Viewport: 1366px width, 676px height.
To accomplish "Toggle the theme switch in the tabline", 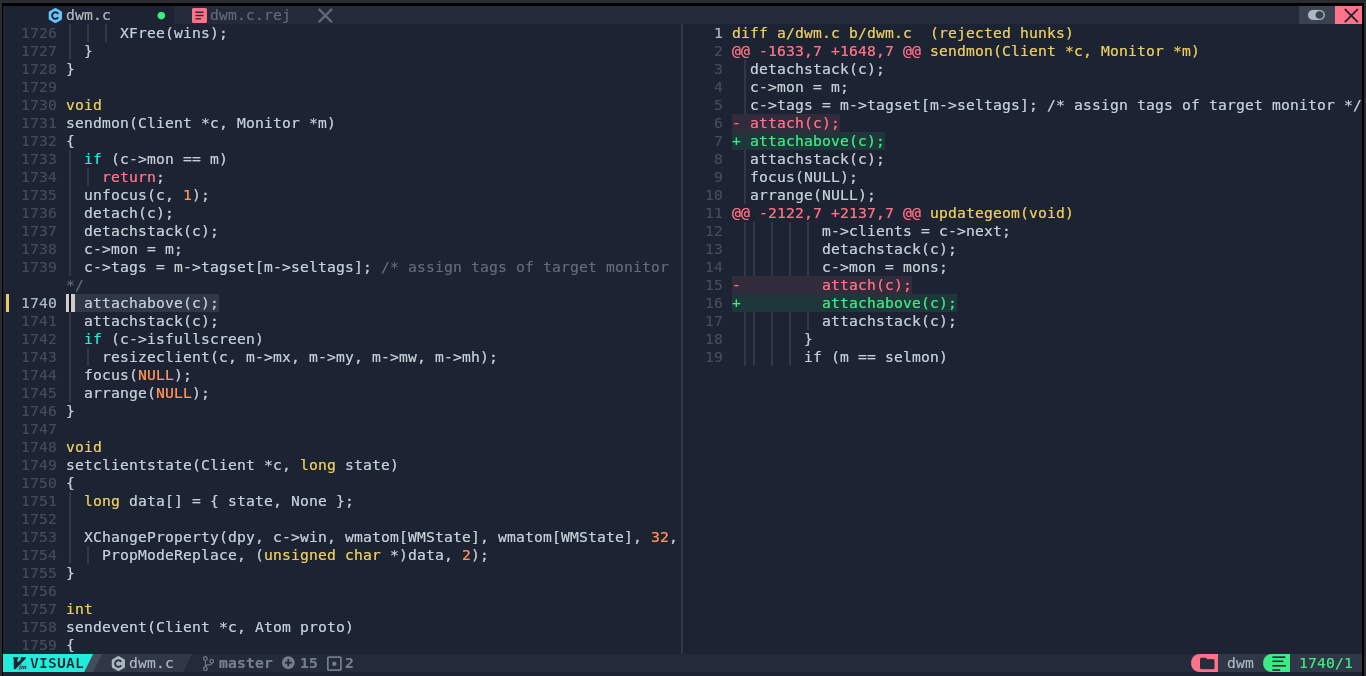I will pos(1316,15).
